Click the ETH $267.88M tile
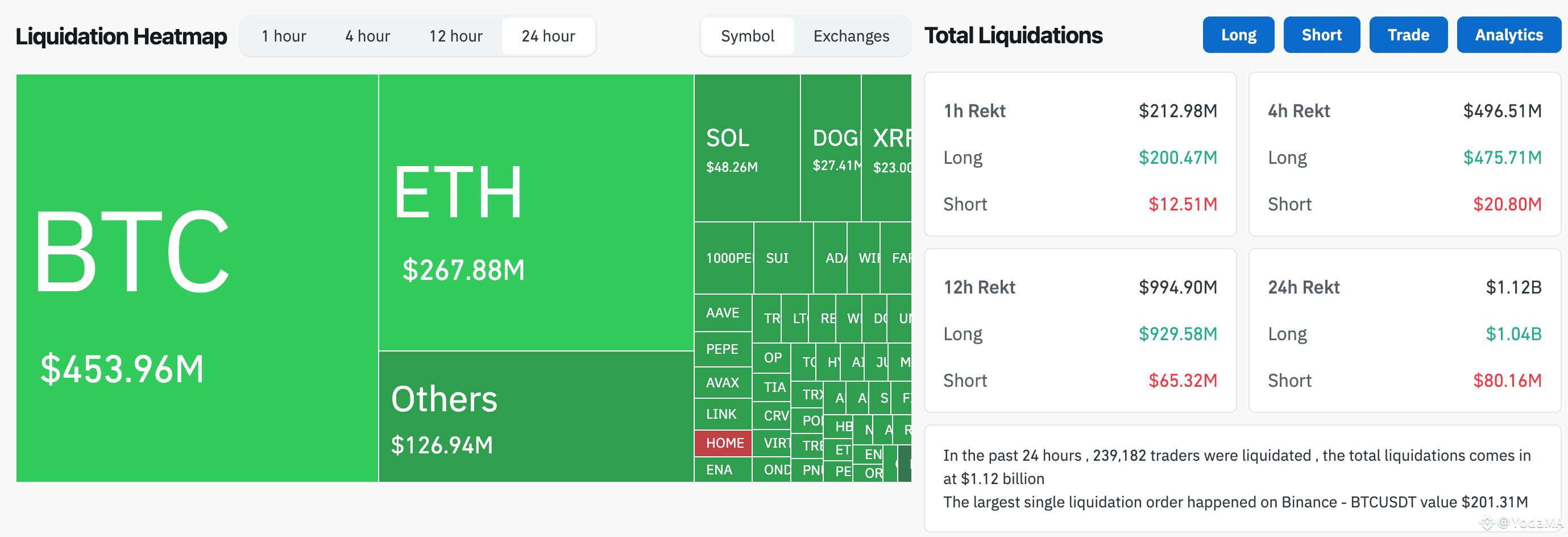The image size is (1568, 537). click(536, 213)
